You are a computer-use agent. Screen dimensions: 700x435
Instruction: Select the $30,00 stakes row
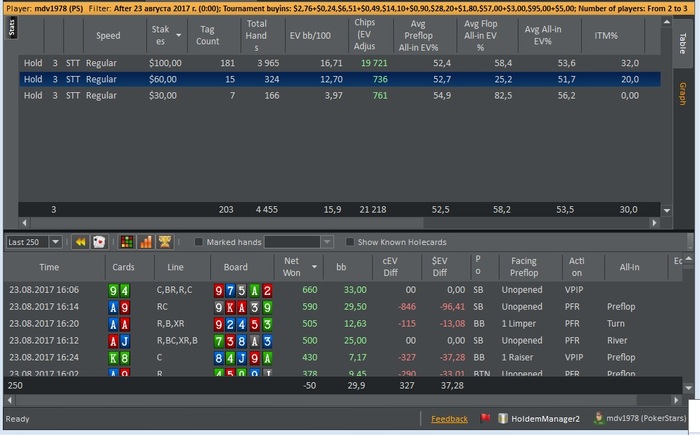point(339,95)
